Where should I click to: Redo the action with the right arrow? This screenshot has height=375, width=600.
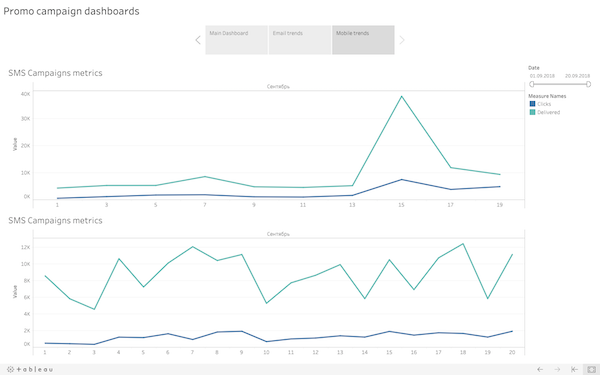[x=558, y=369]
